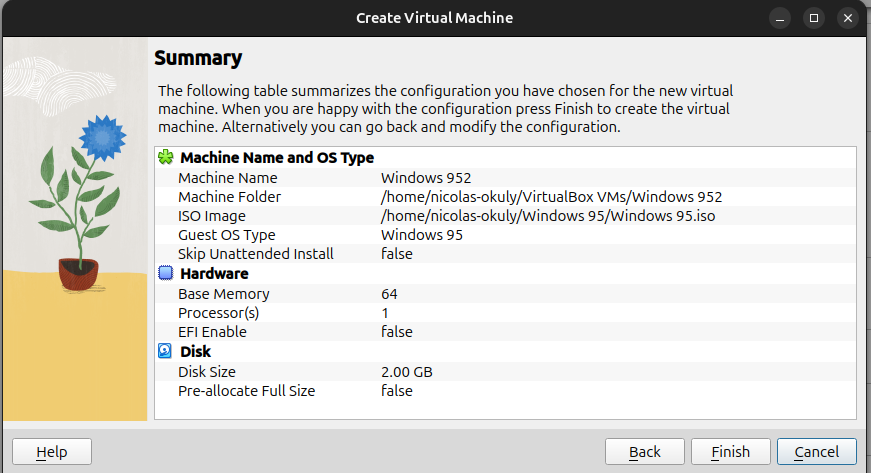Click the Processor(s) value '1'
Viewport: 871px width, 473px height.
pyautogui.click(x=385, y=313)
